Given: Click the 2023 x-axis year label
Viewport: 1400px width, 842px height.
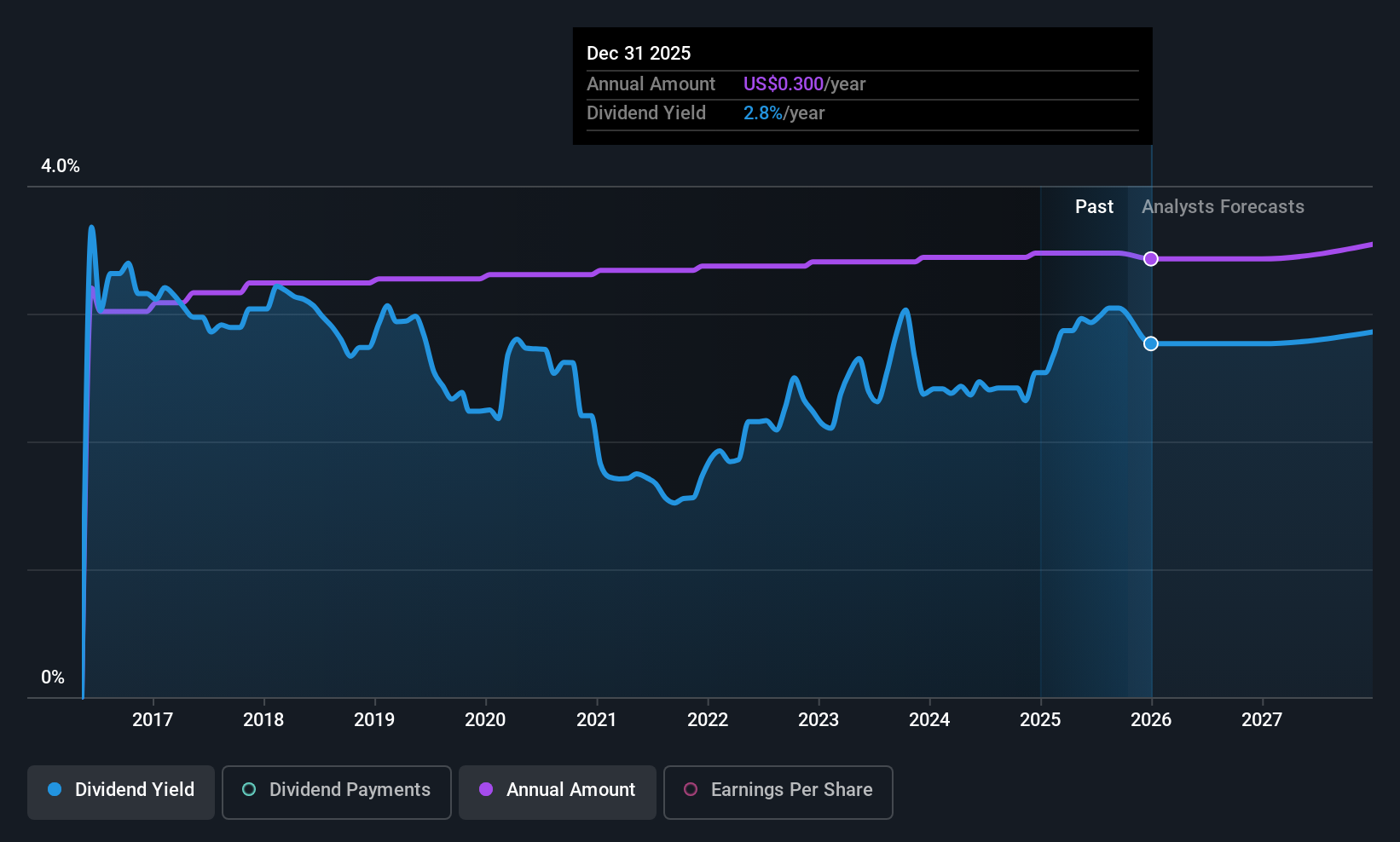Looking at the screenshot, I should coord(819,719).
